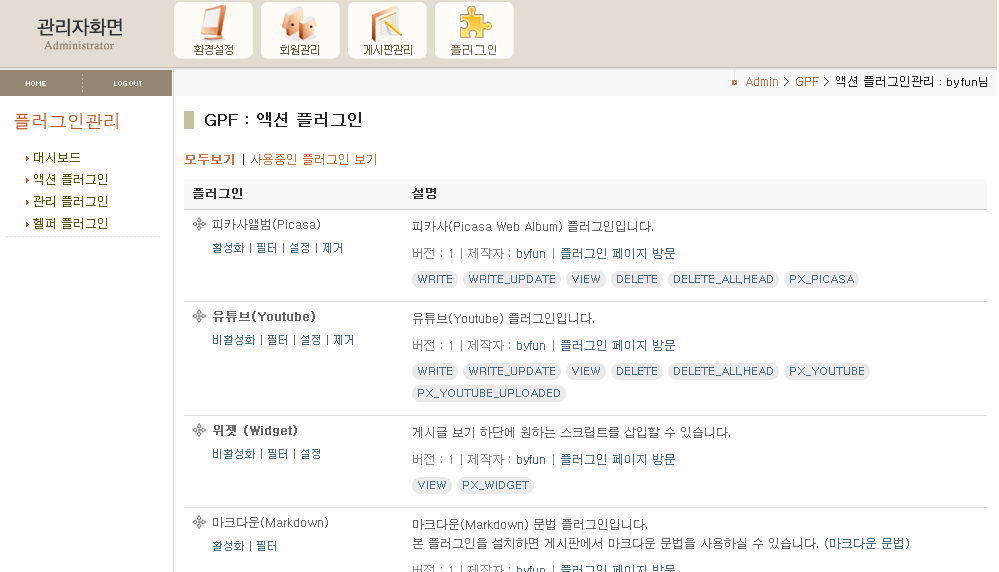The width and height of the screenshot is (999, 572).
Task: Click the drag handle icon beside 유튜브(Youtube)
Action: 199,316
